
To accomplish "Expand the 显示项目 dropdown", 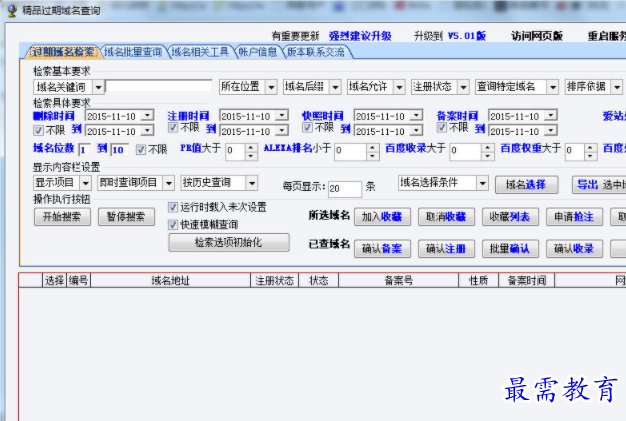I will point(85,183).
